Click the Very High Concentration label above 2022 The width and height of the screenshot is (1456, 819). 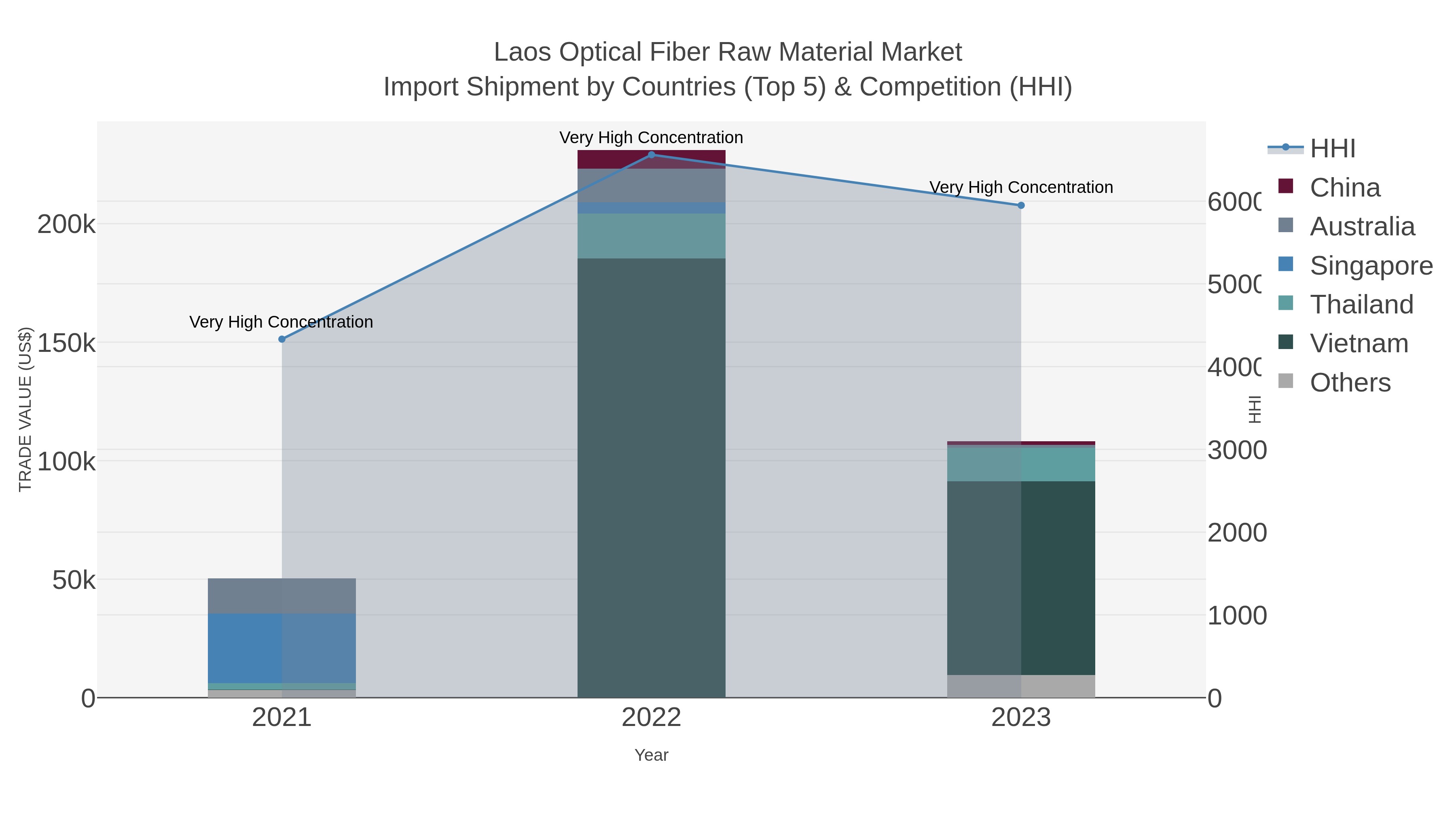point(651,138)
